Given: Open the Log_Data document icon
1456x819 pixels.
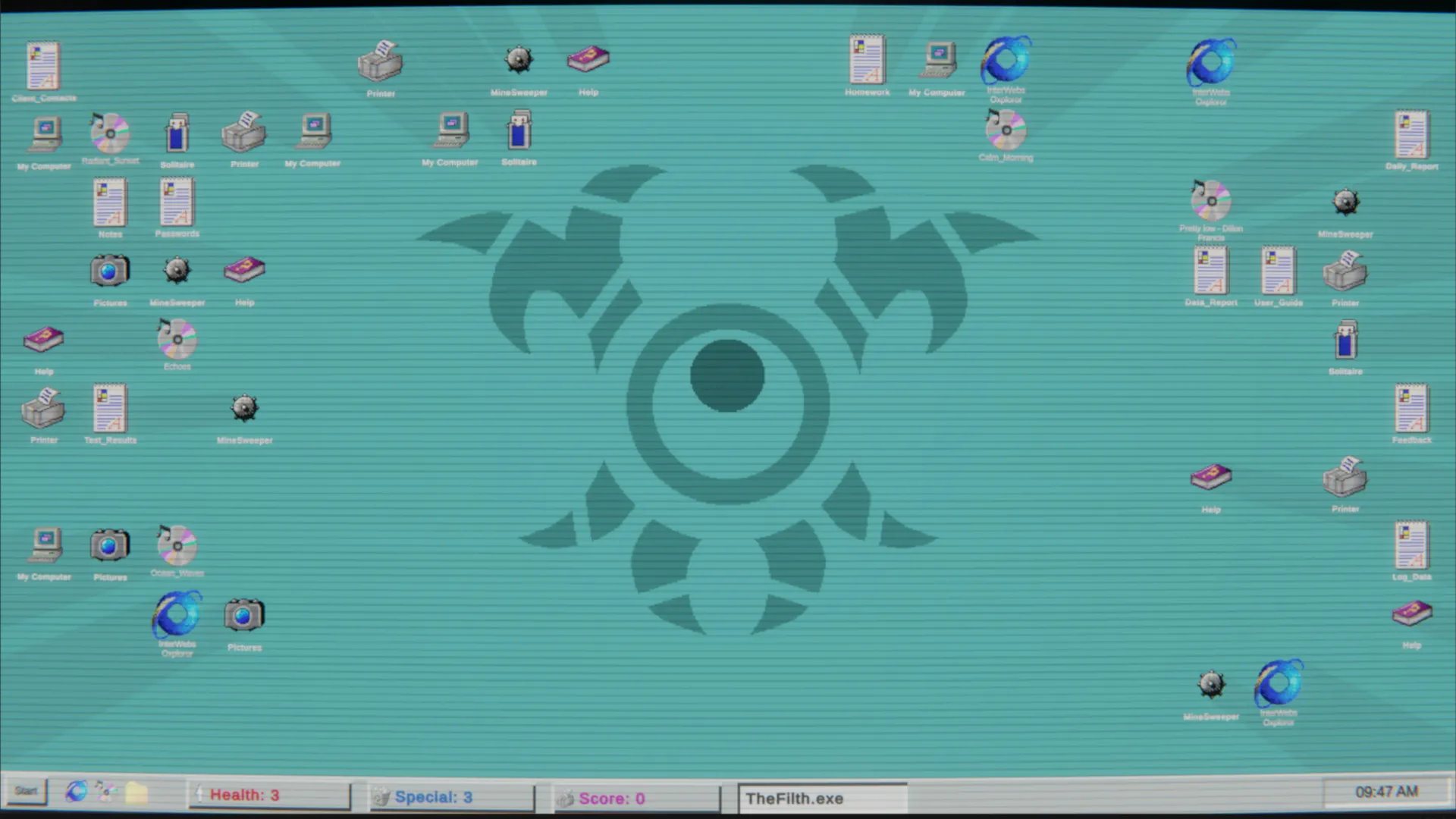Looking at the screenshot, I should [1411, 545].
